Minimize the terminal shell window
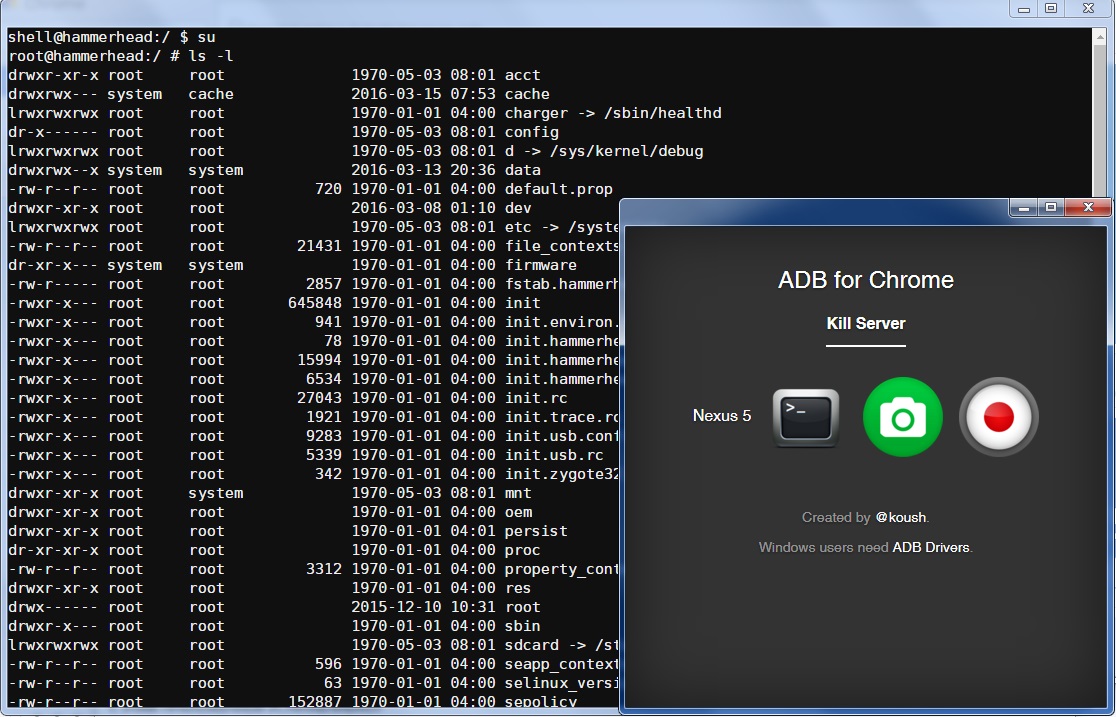The width and height of the screenshot is (1116, 717). [x=1021, y=8]
